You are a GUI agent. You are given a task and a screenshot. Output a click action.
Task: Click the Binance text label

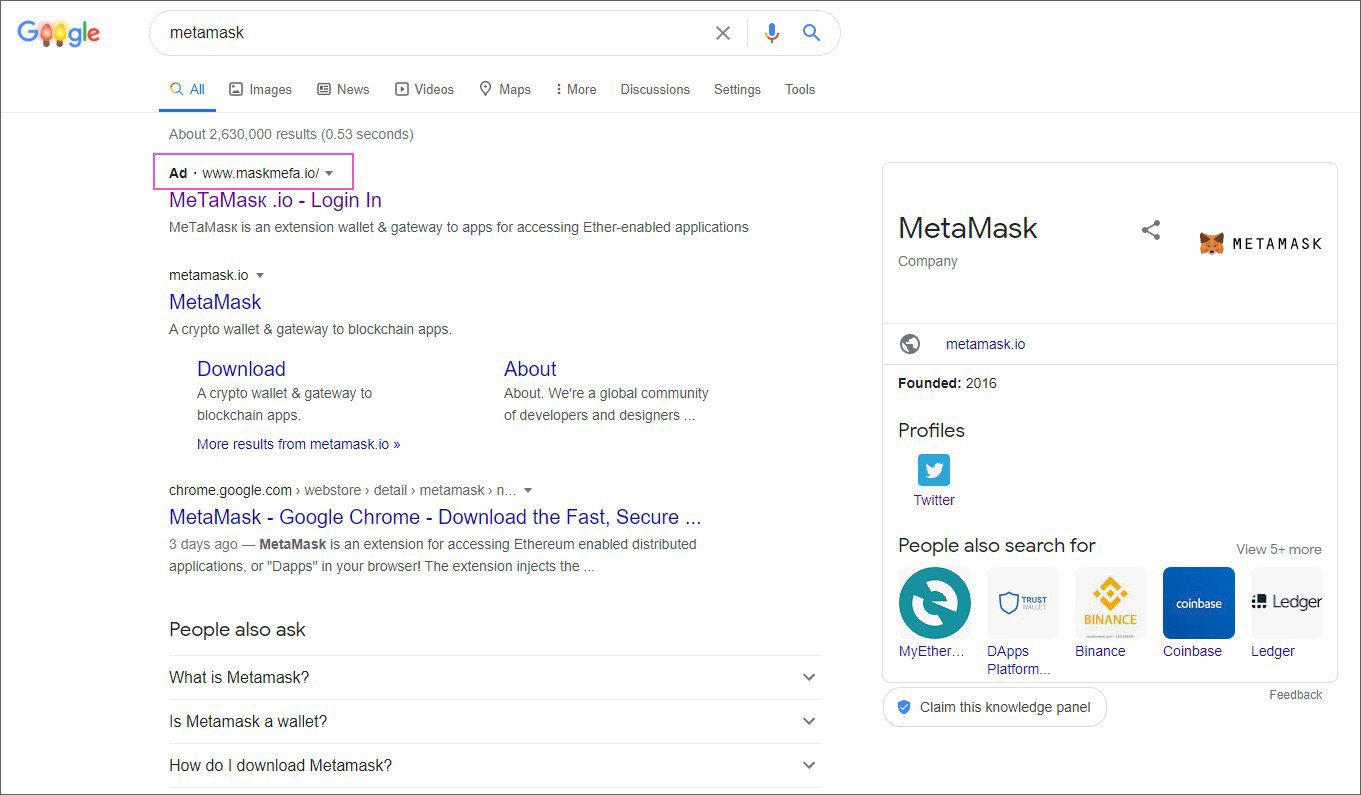tap(1100, 651)
